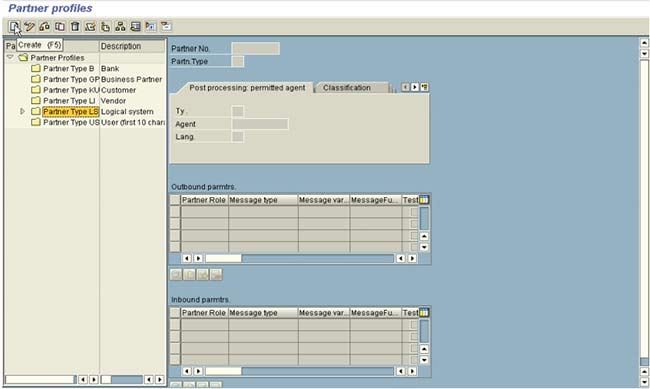Click the Message type column header in Outbound parmtrs
650x389 pixels.
coord(263,200)
